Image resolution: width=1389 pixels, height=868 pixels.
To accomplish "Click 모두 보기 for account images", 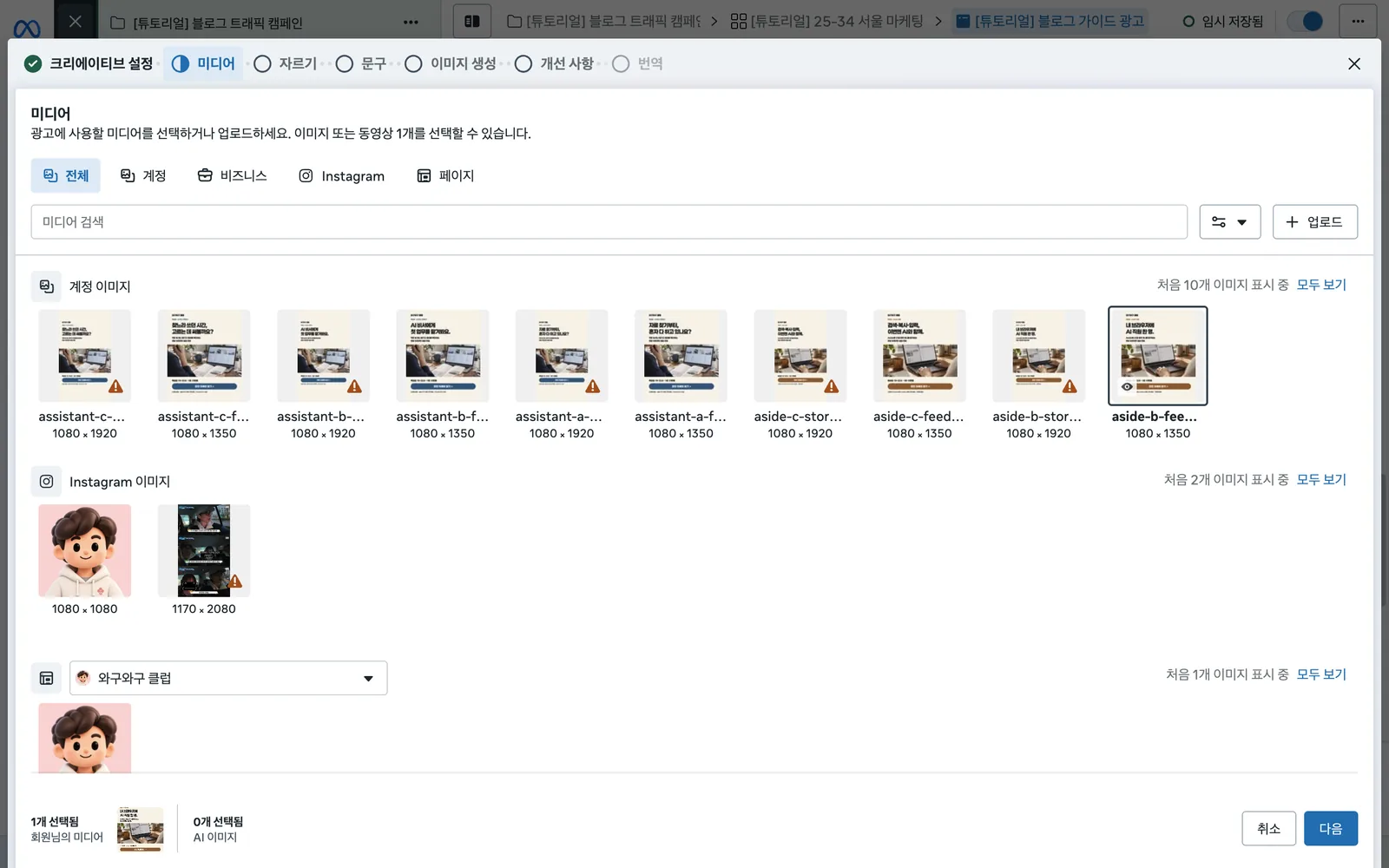I will (x=1321, y=285).
